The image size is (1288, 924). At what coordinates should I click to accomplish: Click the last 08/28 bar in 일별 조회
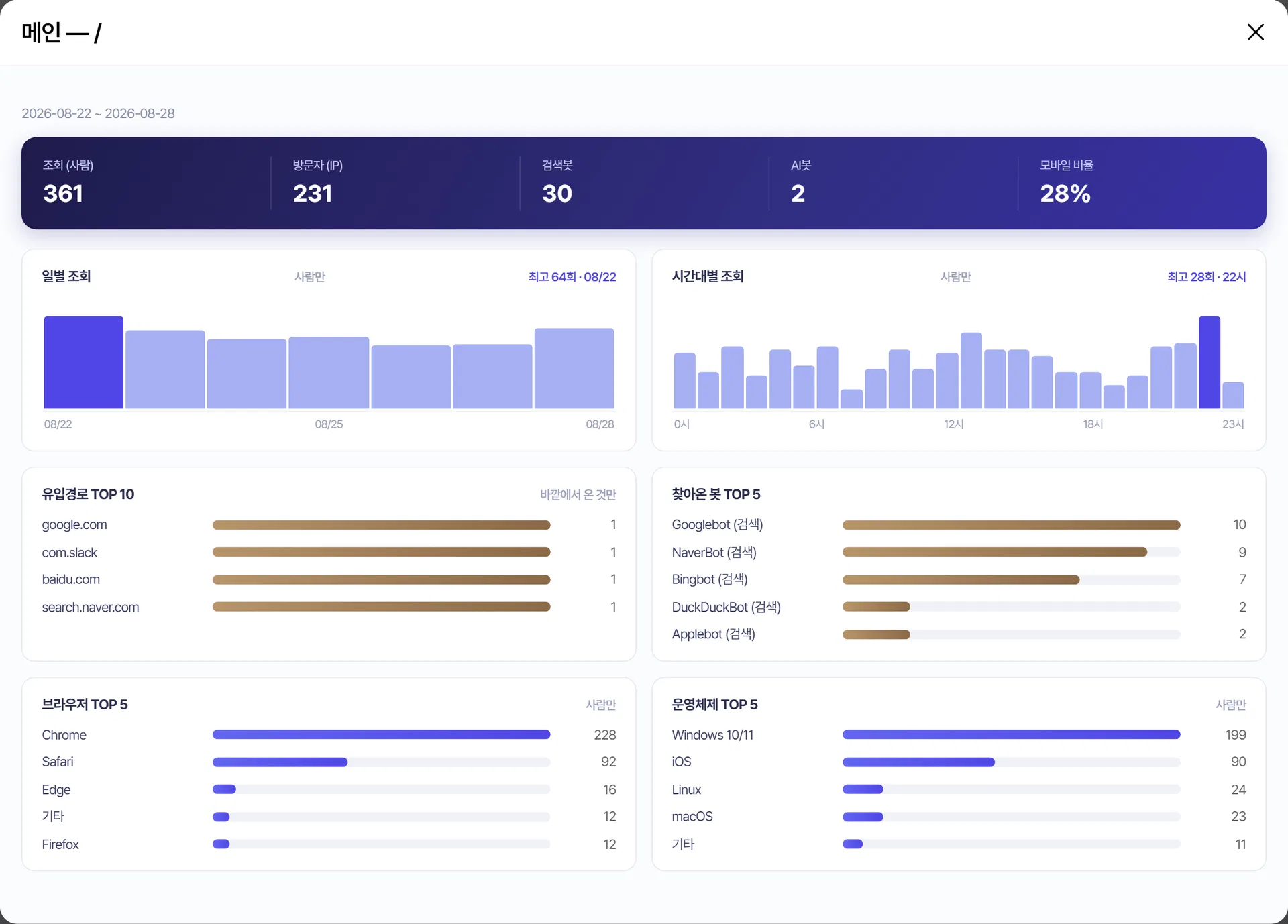click(574, 368)
